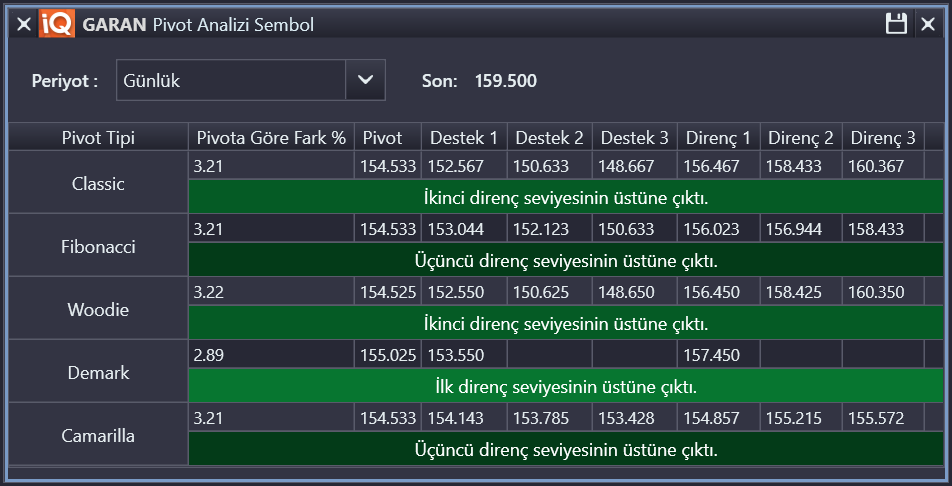Click Pivota Göre Fark % column header
This screenshot has width=952, height=486.
271,137
